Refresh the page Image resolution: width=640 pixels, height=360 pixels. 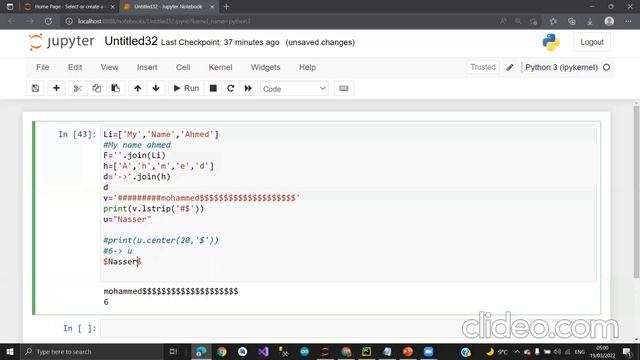48,21
